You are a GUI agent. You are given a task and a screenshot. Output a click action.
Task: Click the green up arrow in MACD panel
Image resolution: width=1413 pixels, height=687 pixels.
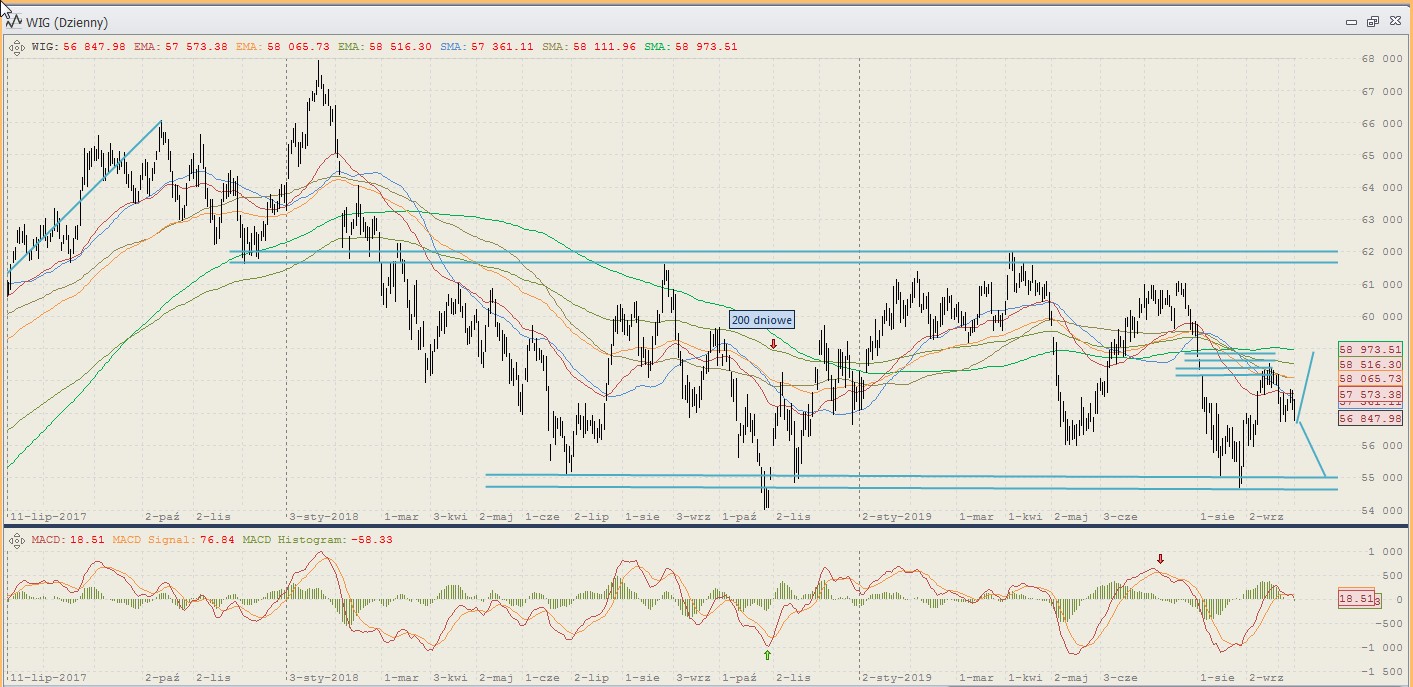tap(767, 655)
